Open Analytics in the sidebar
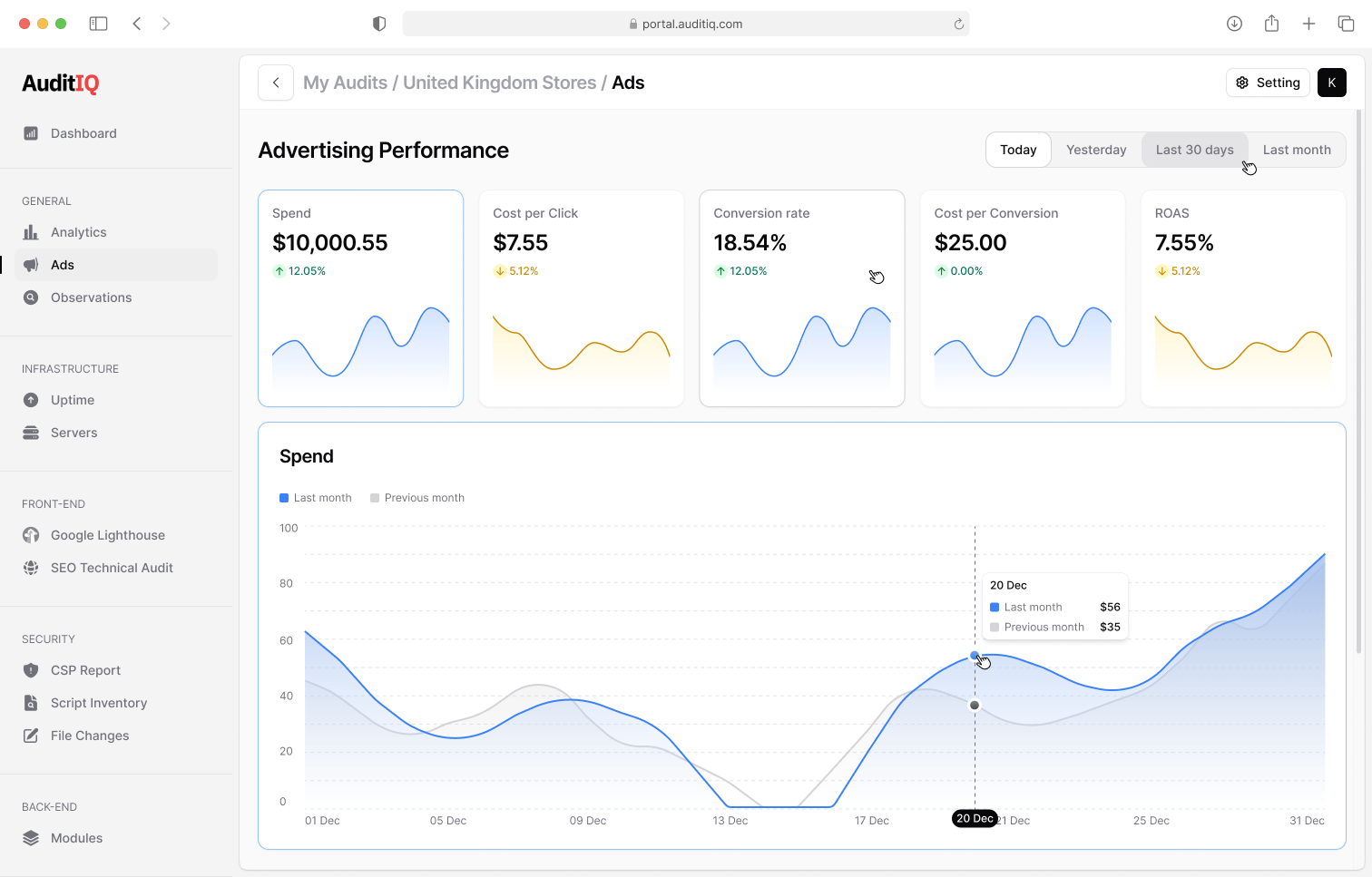 (116, 232)
